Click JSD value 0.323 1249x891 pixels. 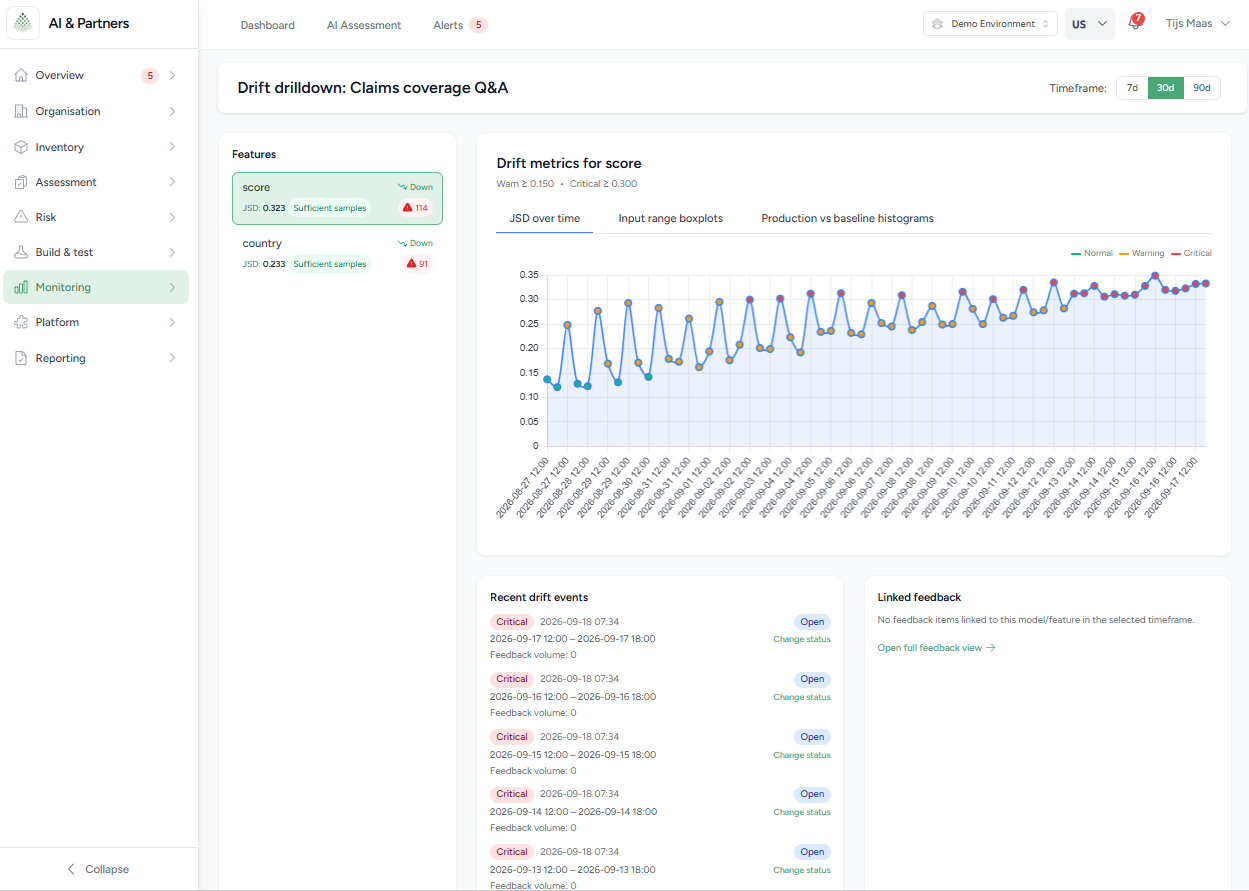tap(274, 208)
